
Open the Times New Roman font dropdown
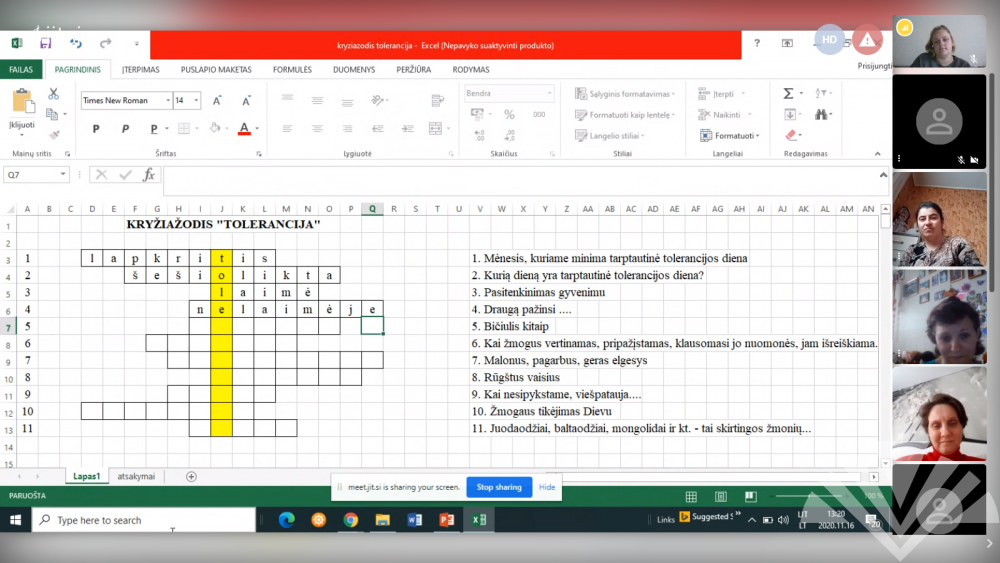166,100
